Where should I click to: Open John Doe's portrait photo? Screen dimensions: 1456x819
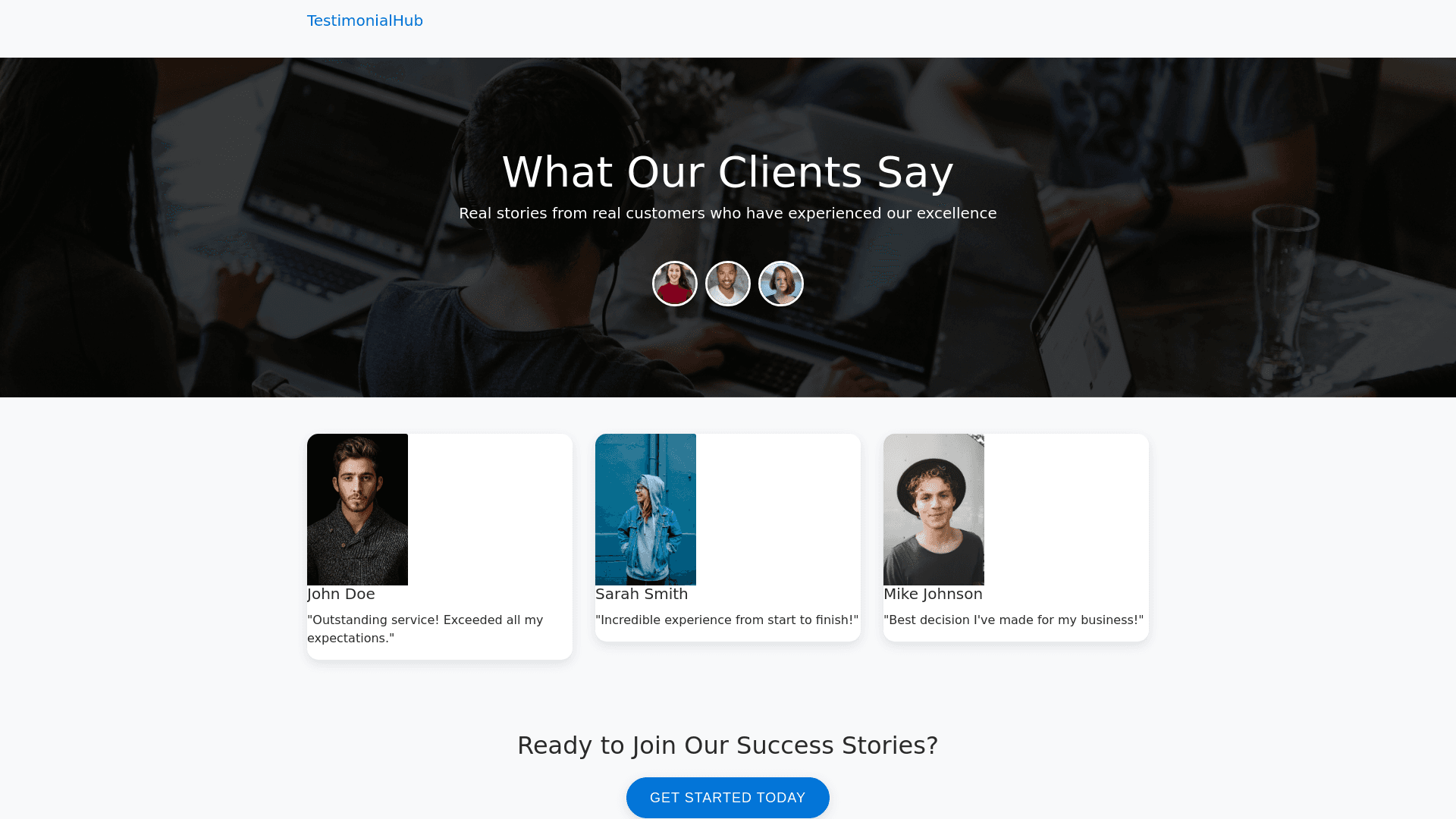coord(357,510)
